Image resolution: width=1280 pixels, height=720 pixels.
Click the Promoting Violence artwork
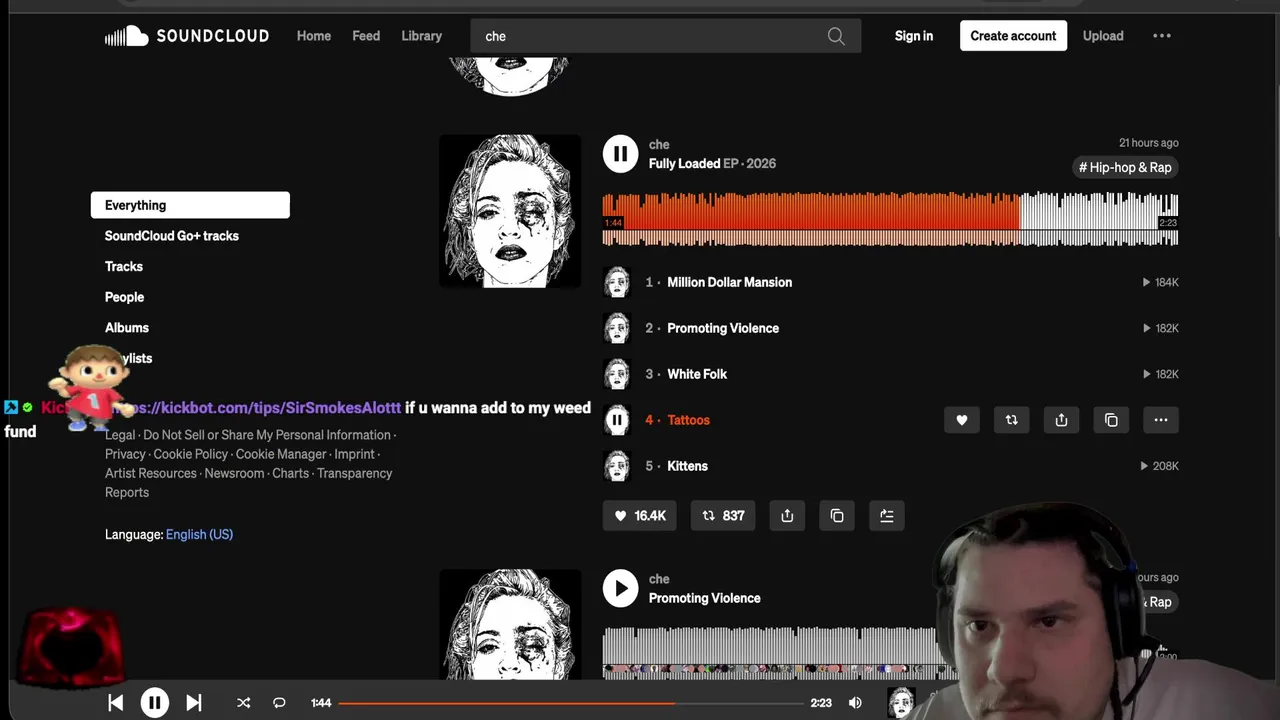click(510, 624)
